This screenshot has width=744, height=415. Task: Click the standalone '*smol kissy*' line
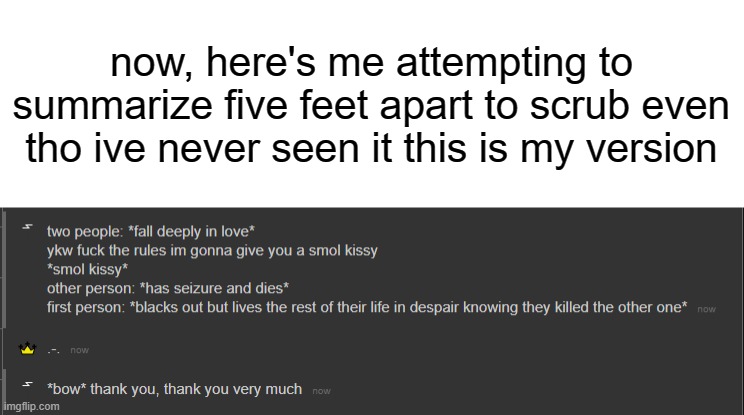pos(87,269)
